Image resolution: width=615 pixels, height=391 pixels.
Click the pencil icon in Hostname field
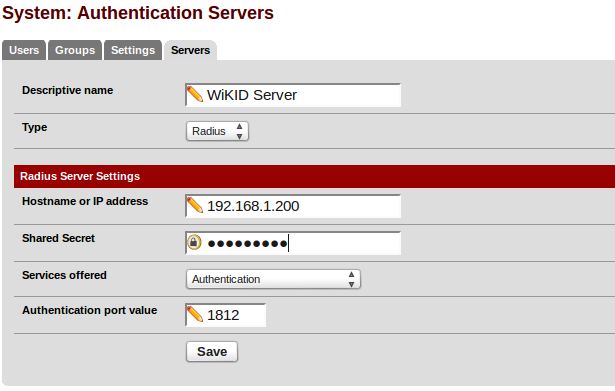click(195, 206)
